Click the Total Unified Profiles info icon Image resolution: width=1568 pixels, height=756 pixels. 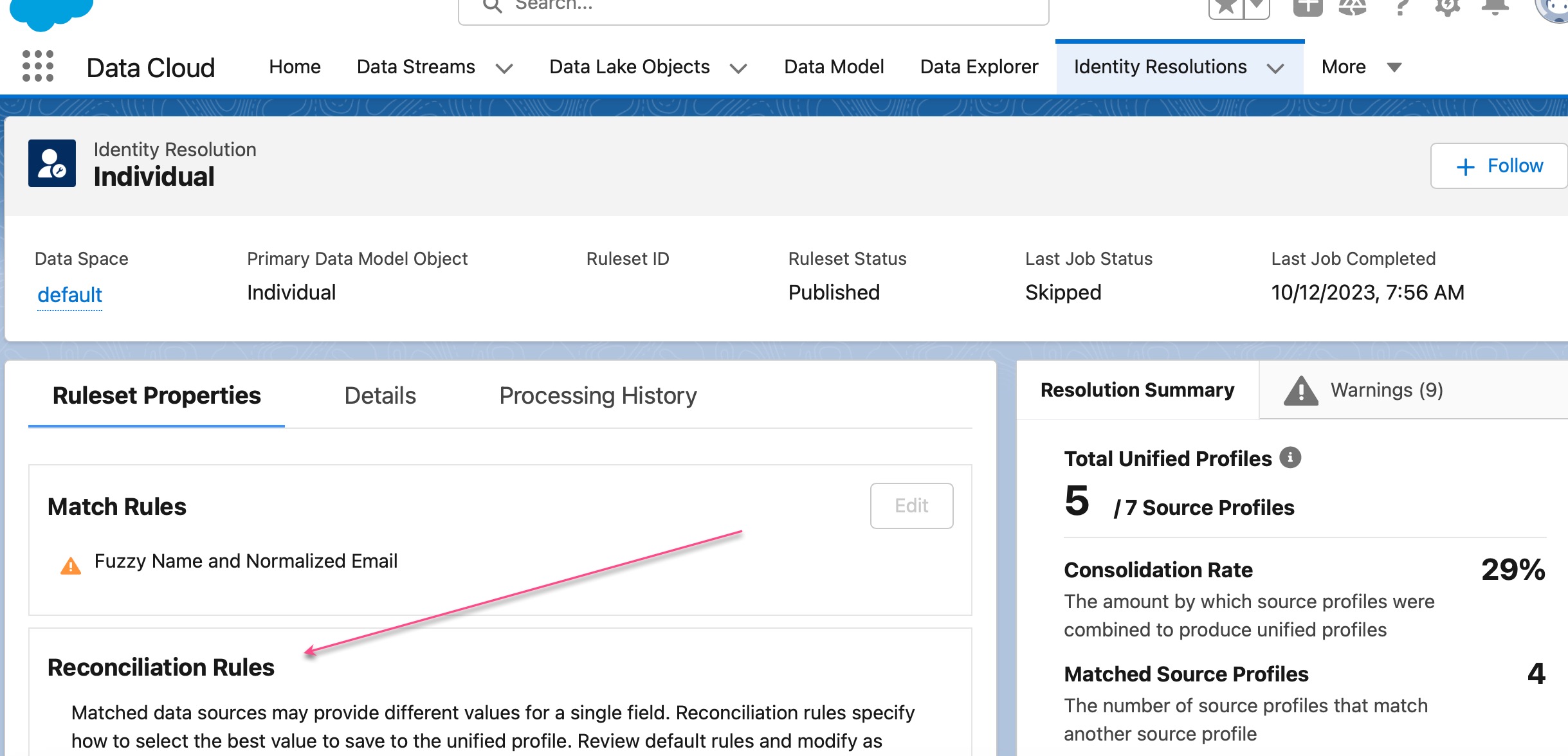pyautogui.click(x=1290, y=458)
